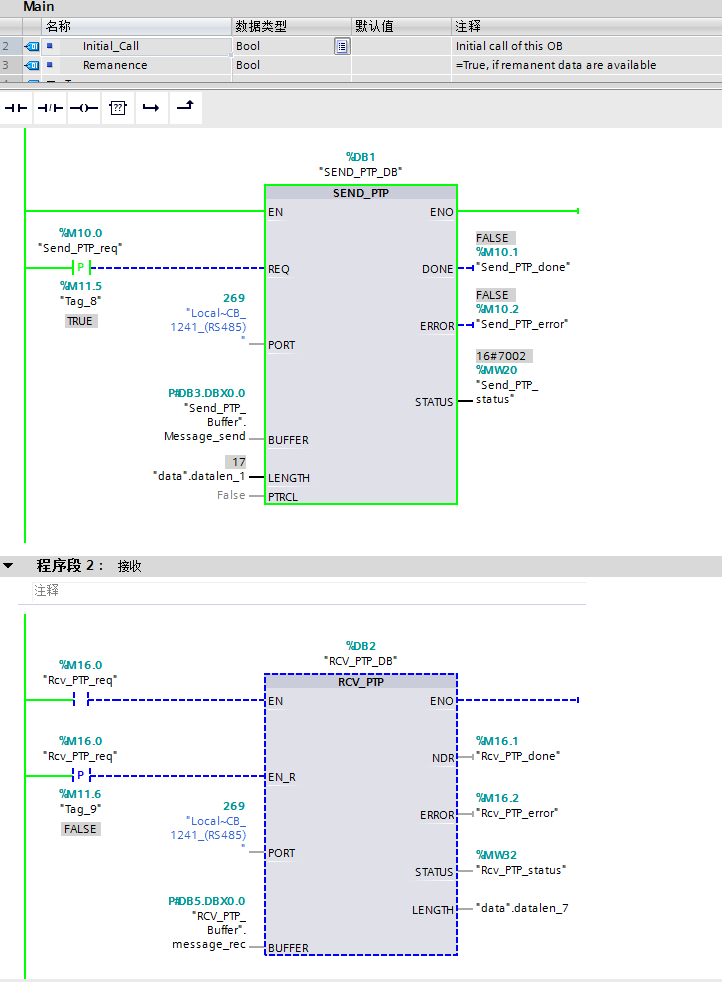
Task: Select the 数据类型 column header
Action: (291, 26)
